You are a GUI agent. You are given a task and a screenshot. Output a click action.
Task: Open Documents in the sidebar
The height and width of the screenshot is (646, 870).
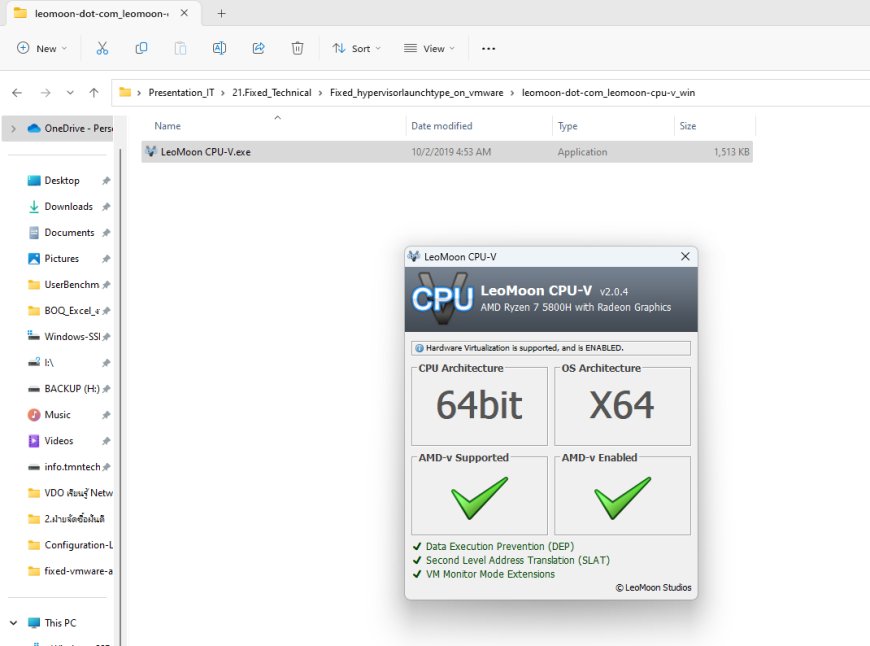click(x=69, y=233)
